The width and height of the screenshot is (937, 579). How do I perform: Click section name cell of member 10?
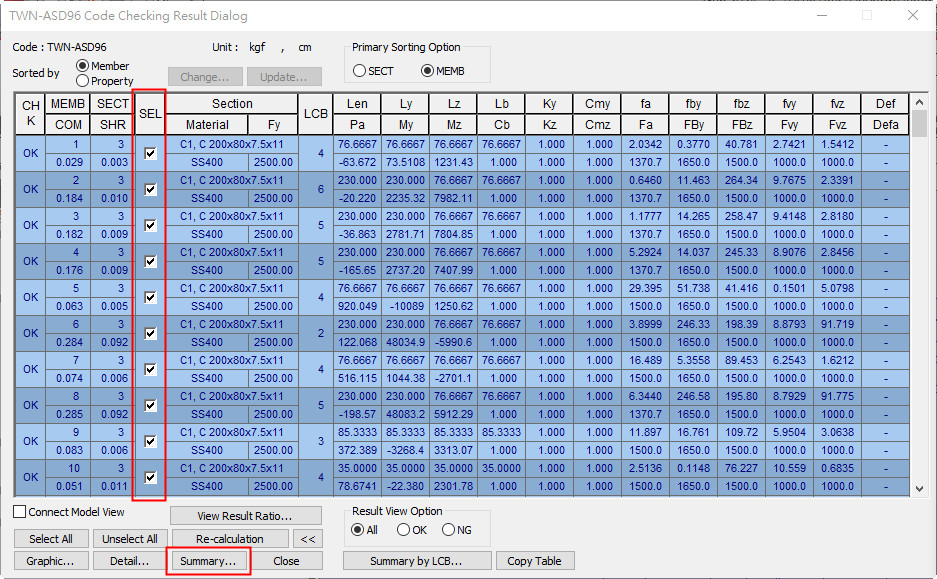coord(232,468)
